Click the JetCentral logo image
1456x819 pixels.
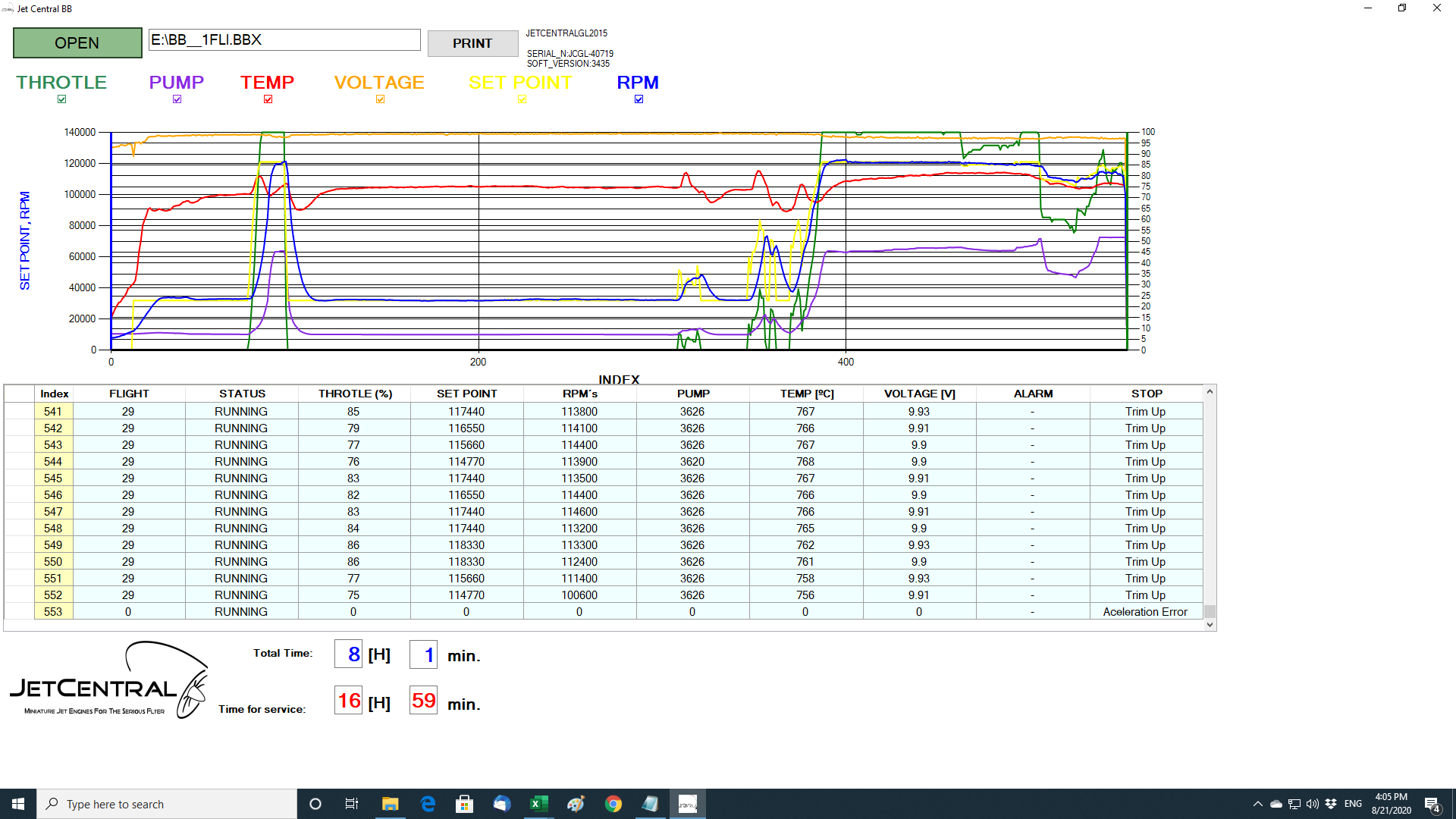[x=108, y=680]
